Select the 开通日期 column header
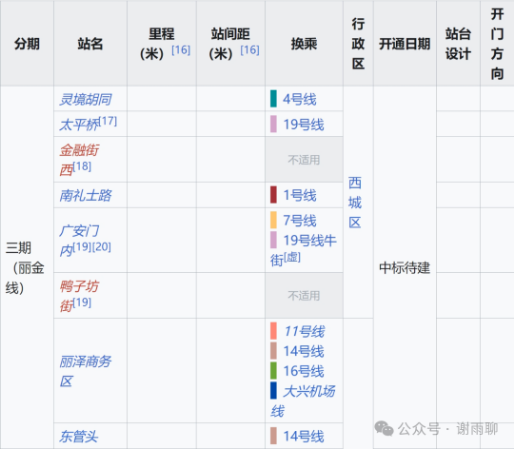Image resolution: width=514 pixels, height=458 pixels. [x=405, y=44]
